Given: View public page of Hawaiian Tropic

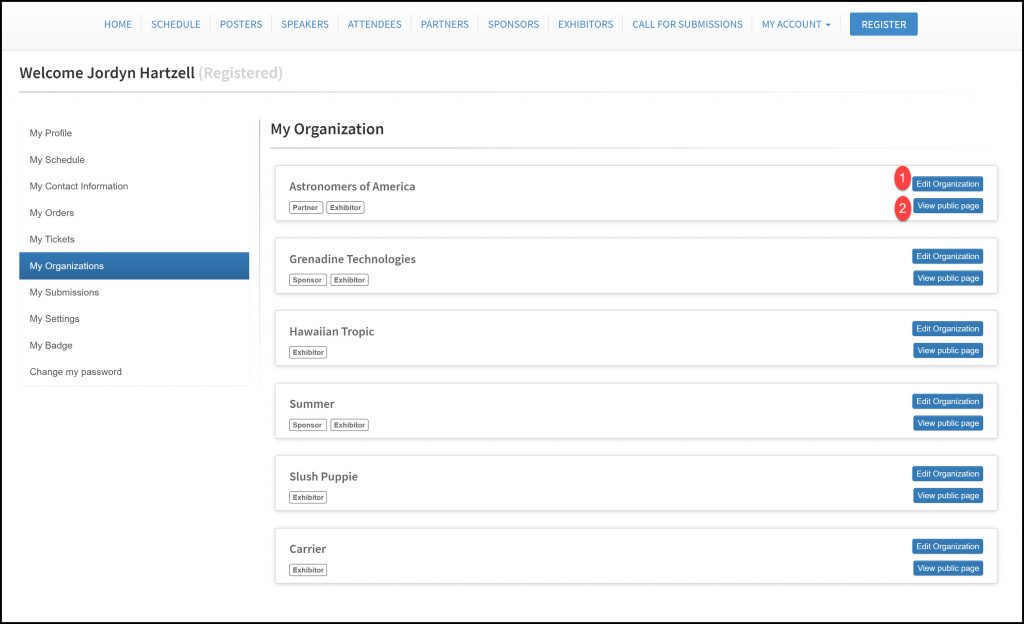Looking at the screenshot, I should (x=948, y=351).
